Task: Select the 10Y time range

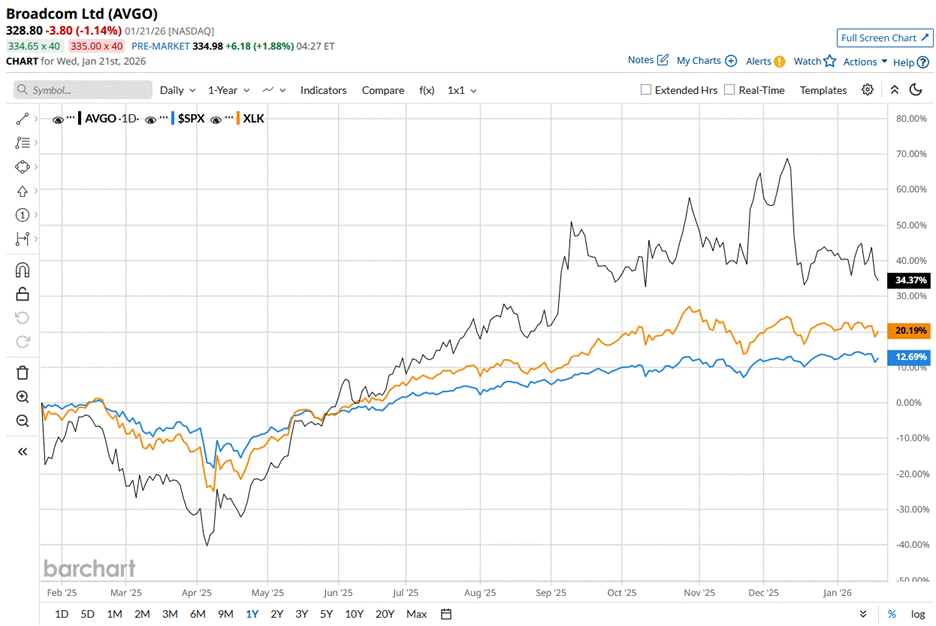Action: [354, 614]
